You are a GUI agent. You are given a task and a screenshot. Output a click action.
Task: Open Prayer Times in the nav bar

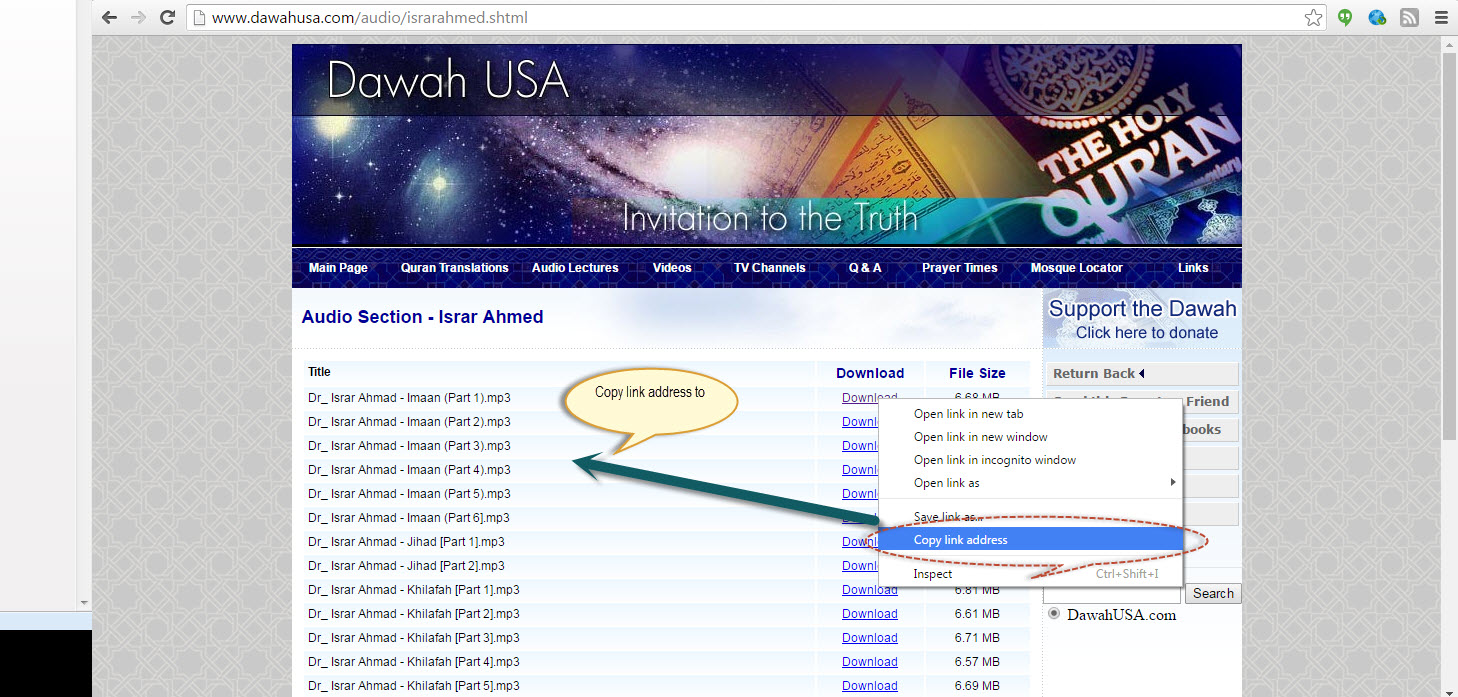coord(960,268)
